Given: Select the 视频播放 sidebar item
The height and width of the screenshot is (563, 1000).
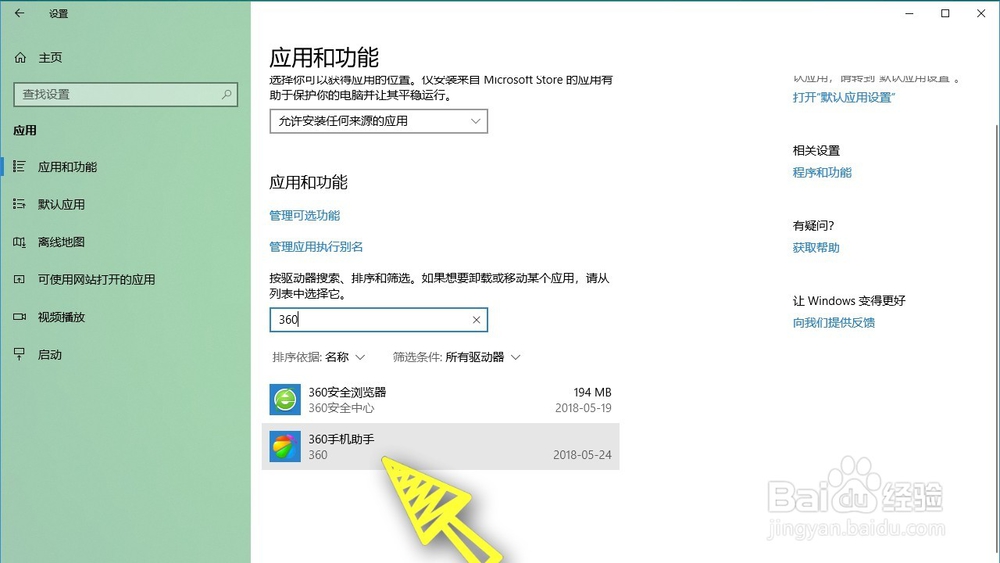Looking at the screenshot, I should point(125,317).
